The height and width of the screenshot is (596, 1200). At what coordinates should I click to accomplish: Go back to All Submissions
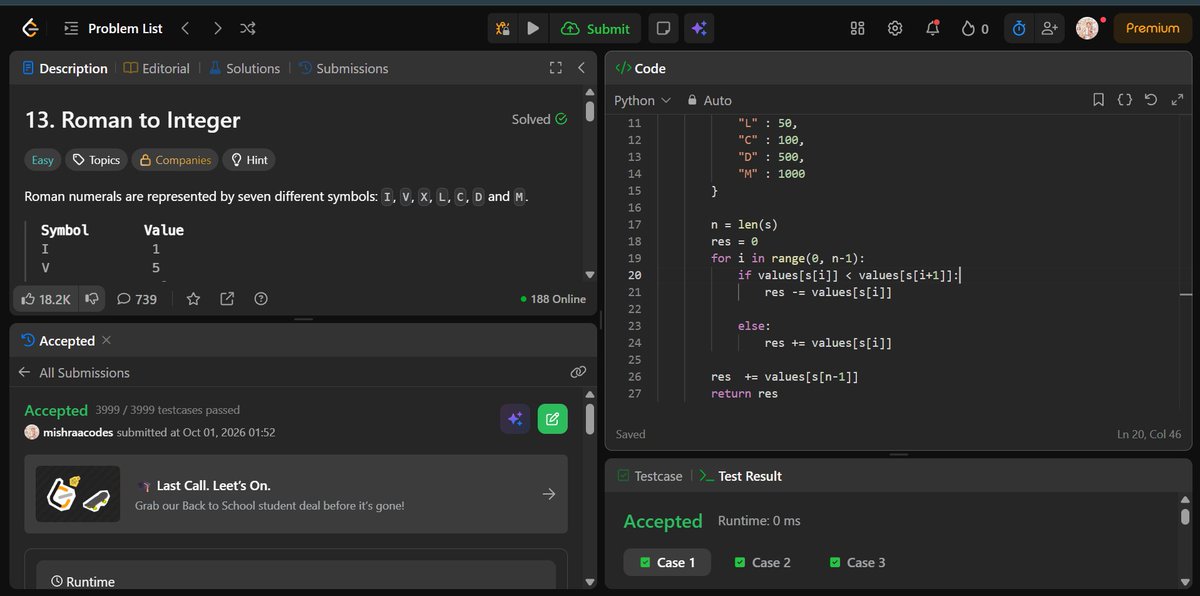tap(75, 372)
